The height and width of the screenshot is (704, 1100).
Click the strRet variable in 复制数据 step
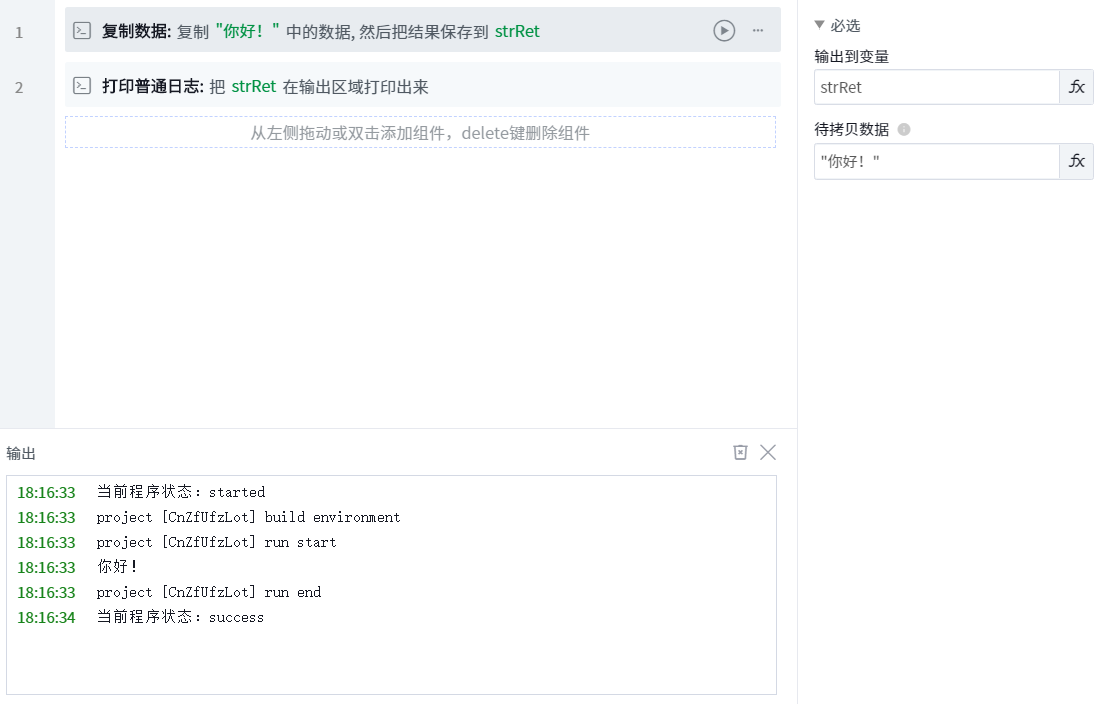(517, 32)
